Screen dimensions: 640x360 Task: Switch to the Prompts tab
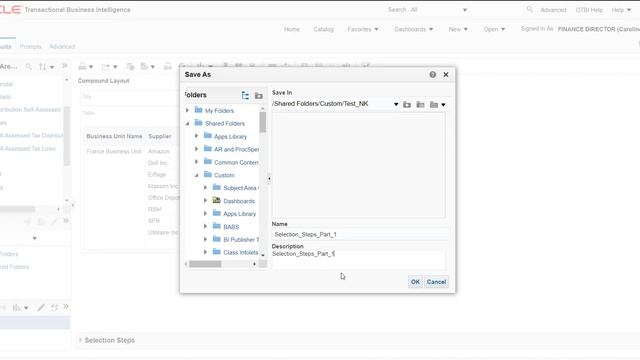pyautogui.click(x=31, y=47)
